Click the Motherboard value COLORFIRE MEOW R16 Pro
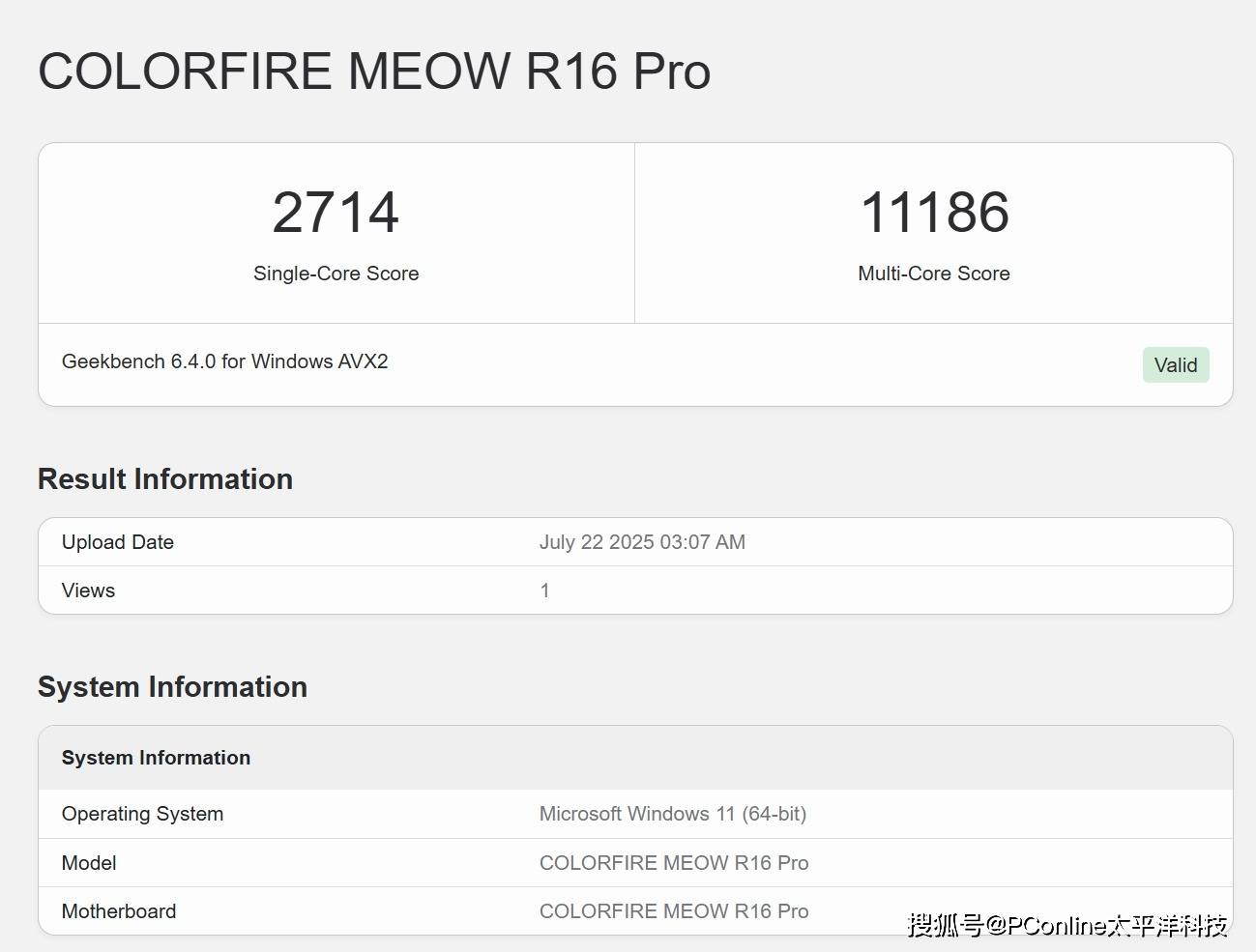The width and height of the screenshot is (1256, 952). click(674, 911)
